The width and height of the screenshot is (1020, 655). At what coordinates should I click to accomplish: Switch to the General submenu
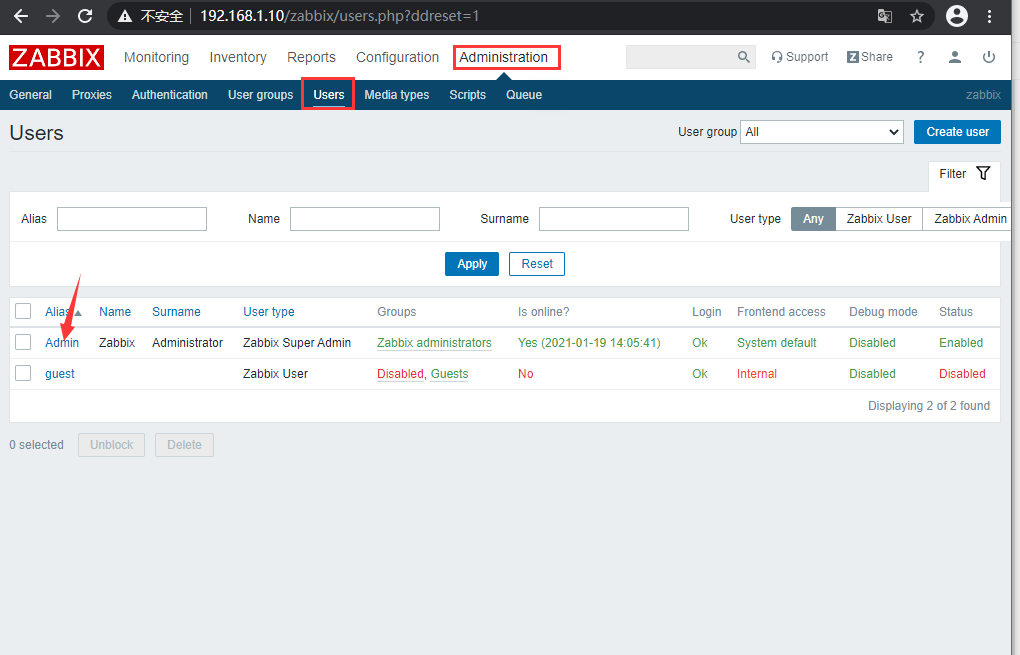coord(31,95)
